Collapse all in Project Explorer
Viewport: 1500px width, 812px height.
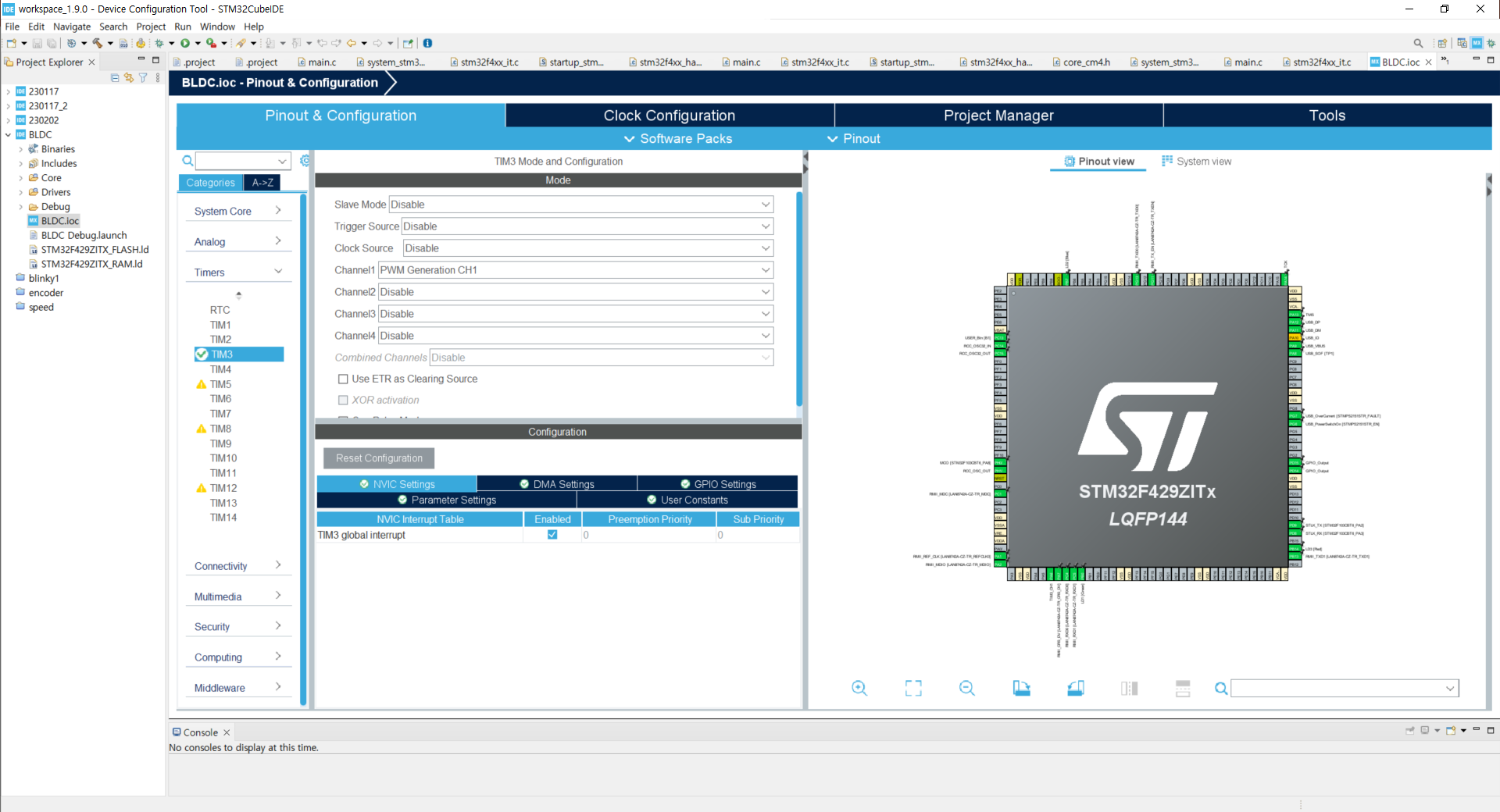tap(115, 77)
